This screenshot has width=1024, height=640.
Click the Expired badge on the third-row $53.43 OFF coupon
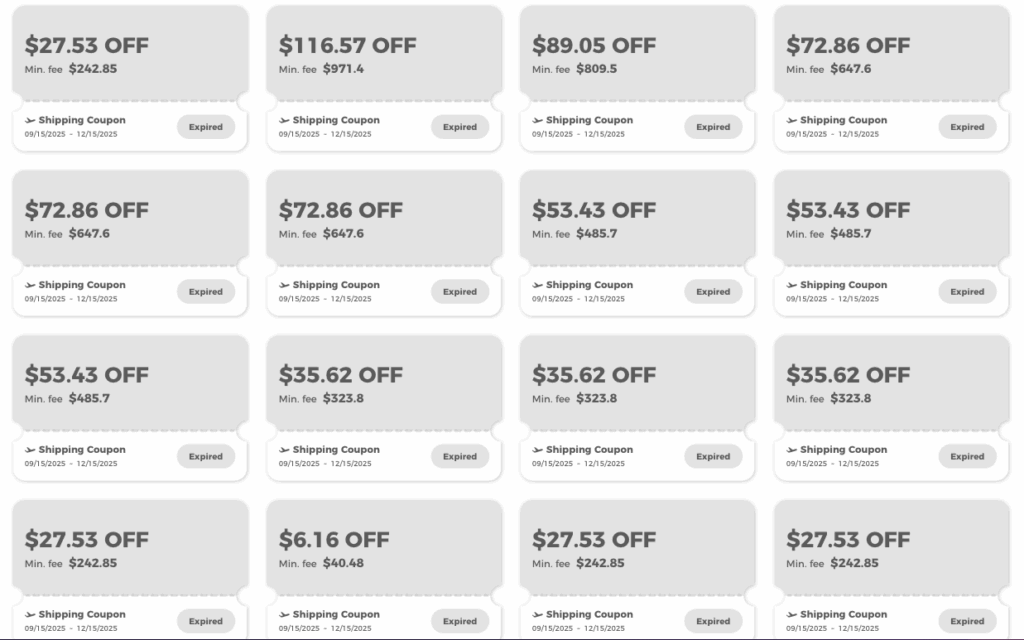point(205,456)
